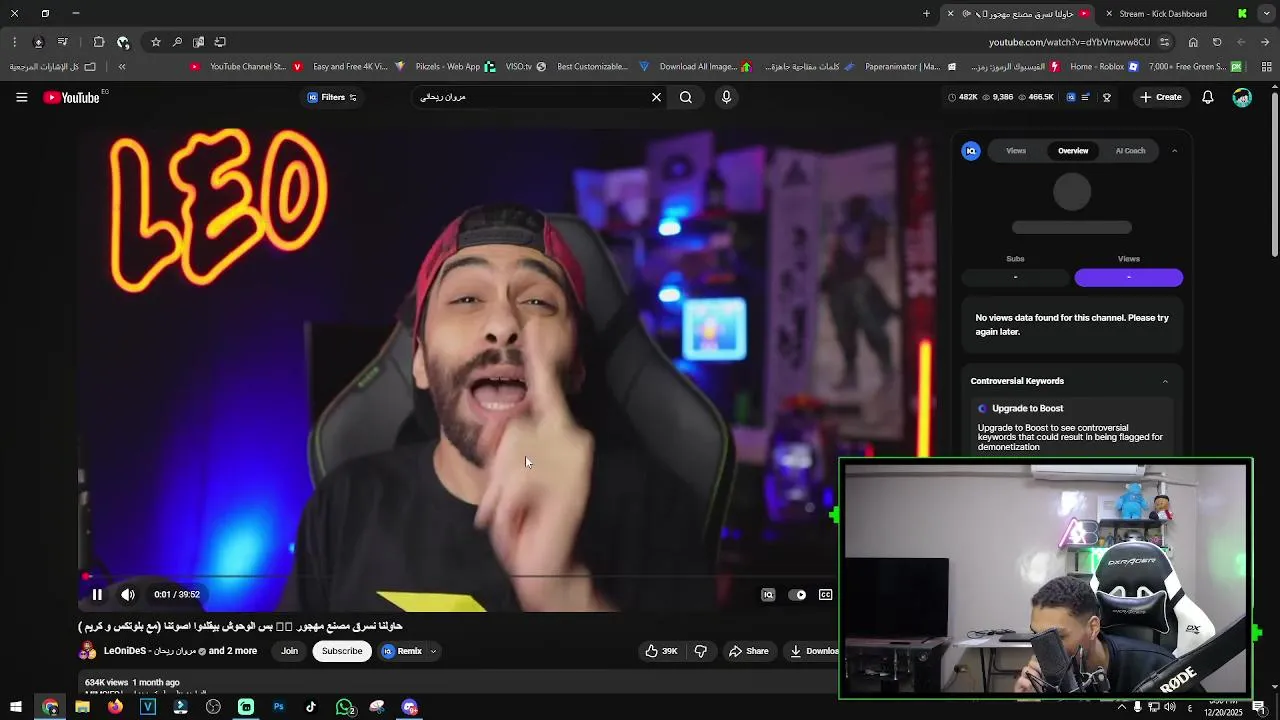Click the YouTube URL address bar
The width and height of the screenshot is (1280, 720).
[1069, 42]
